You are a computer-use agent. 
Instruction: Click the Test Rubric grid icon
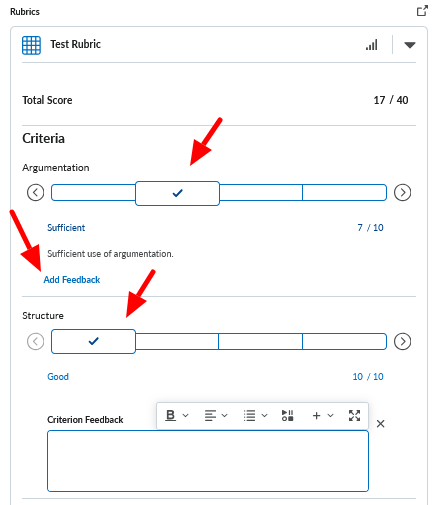(x=31, y=45)
